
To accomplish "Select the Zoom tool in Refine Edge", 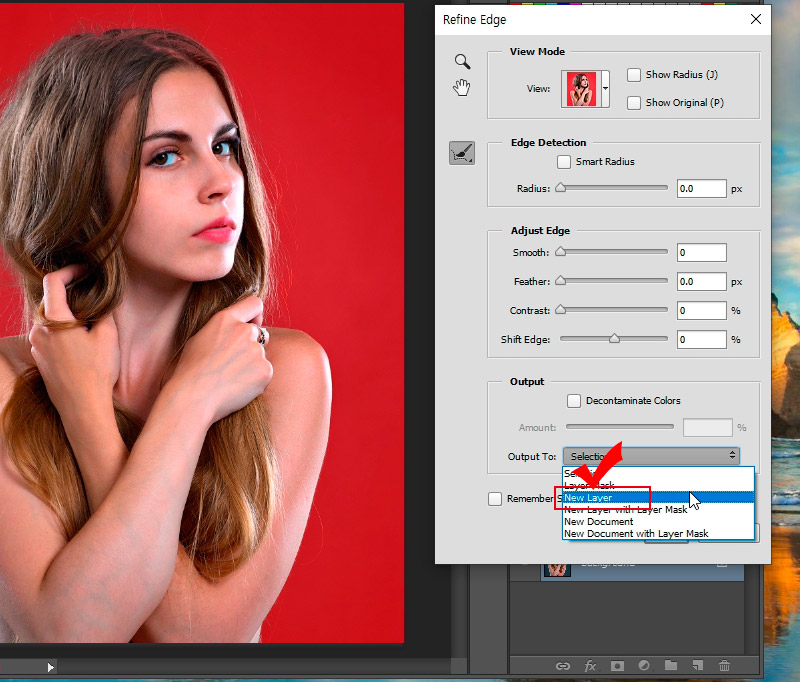I will [462, 62].
